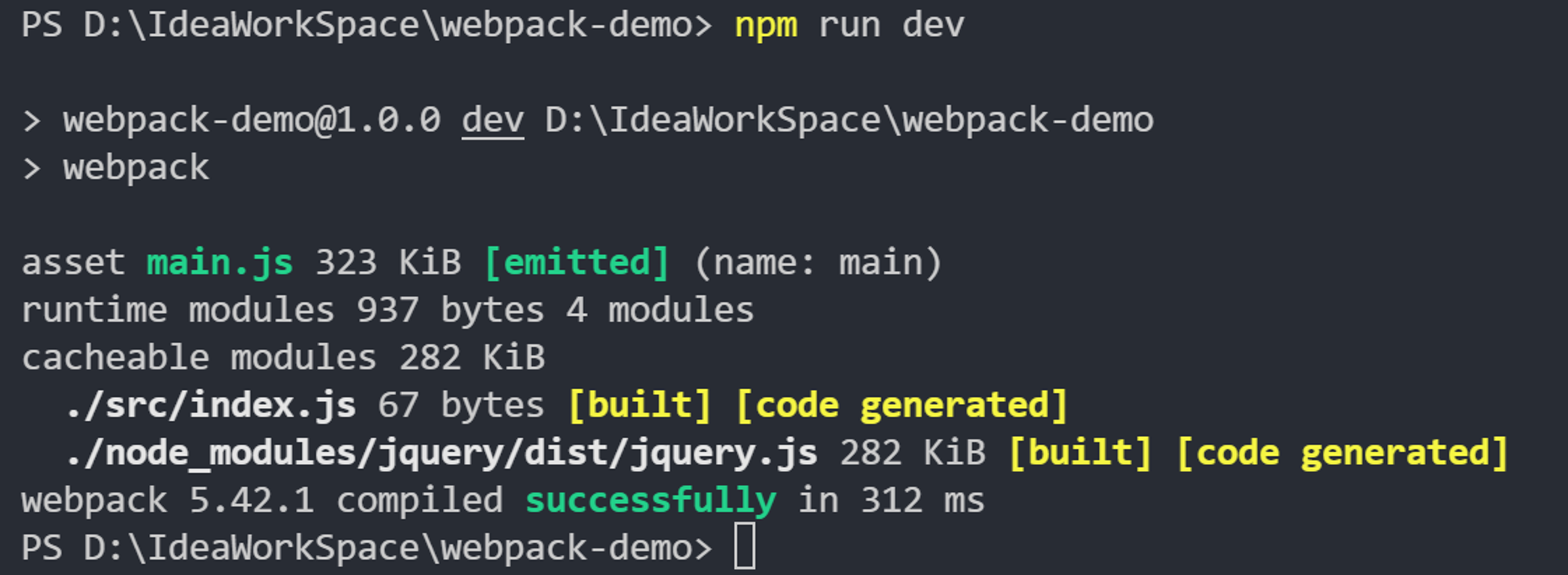The height and width of the screenshot is (575, 1568).
Task: Click the '> webpack' command line
Action: point(116,168)
